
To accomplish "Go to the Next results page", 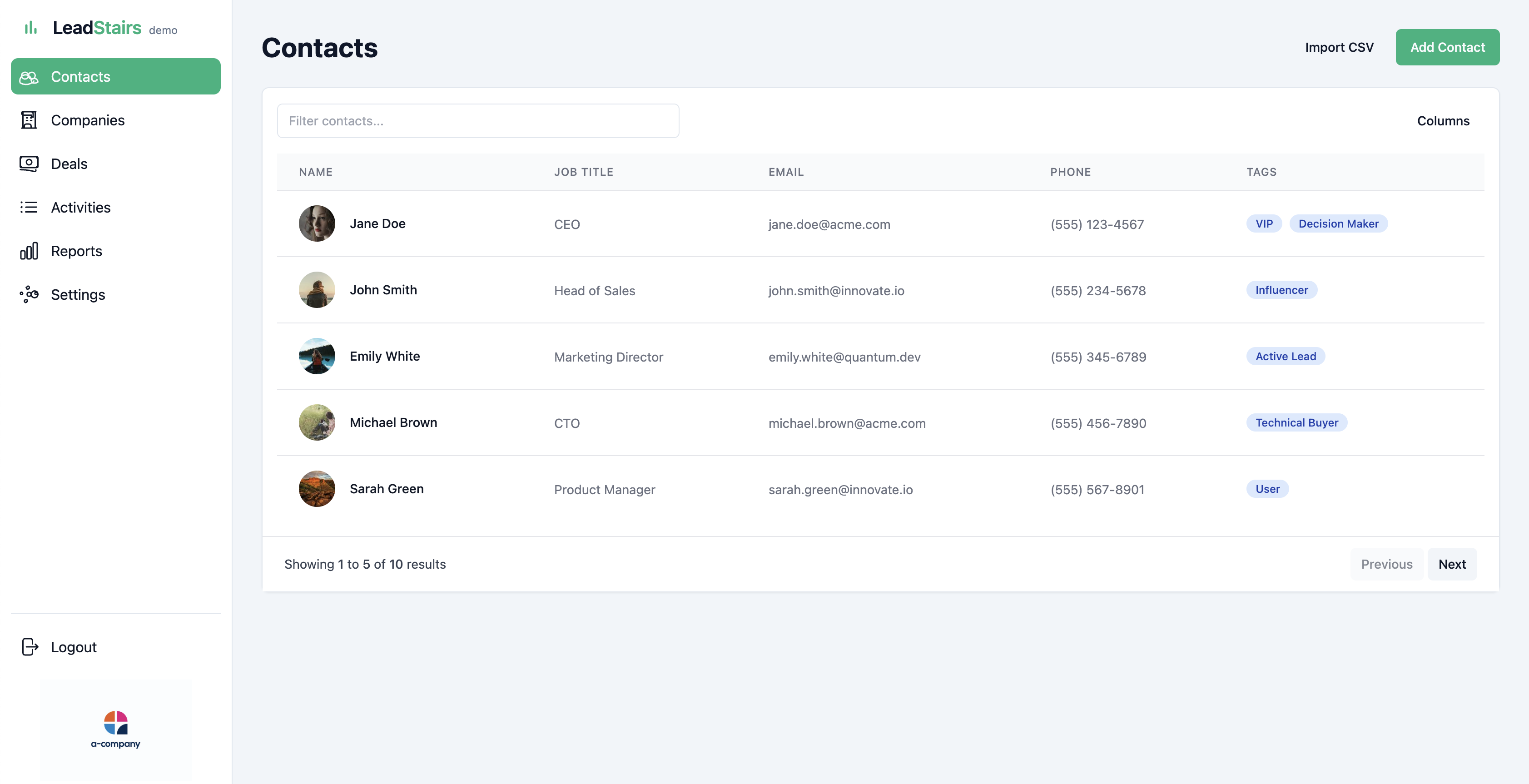I will pyautogui.click(x=1452, y=564).
